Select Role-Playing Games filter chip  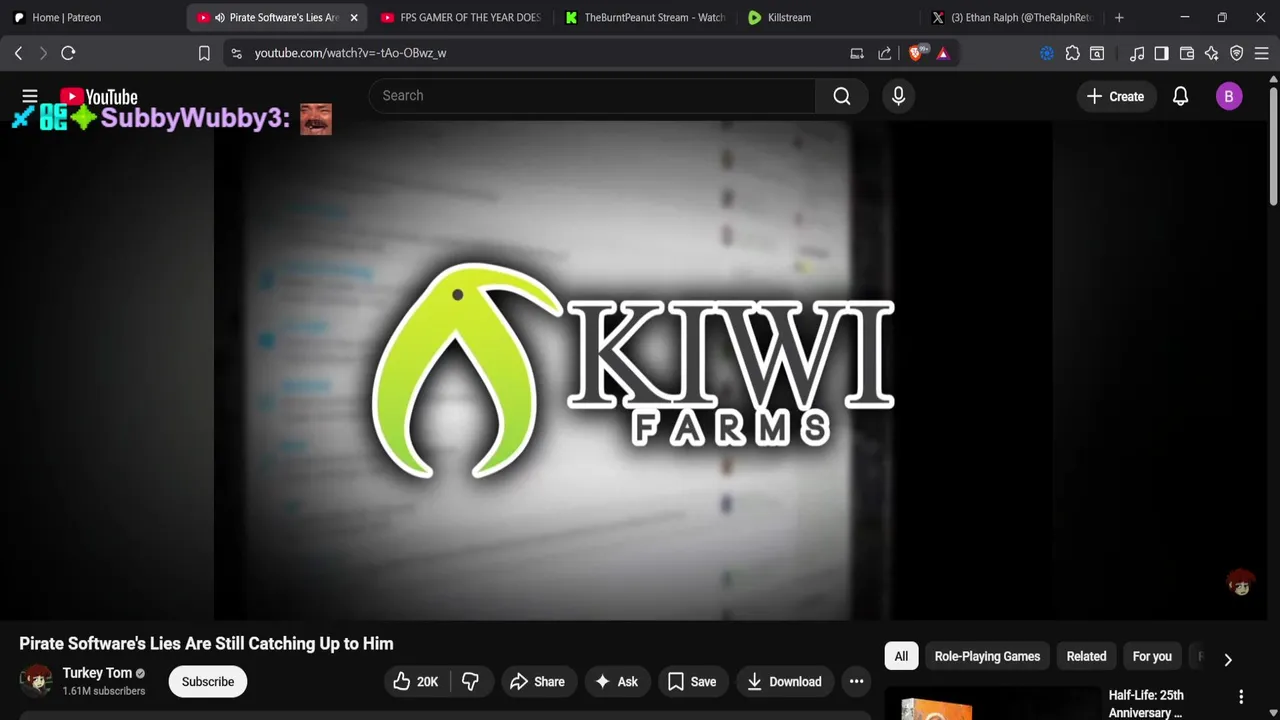[x=987, y=656]
